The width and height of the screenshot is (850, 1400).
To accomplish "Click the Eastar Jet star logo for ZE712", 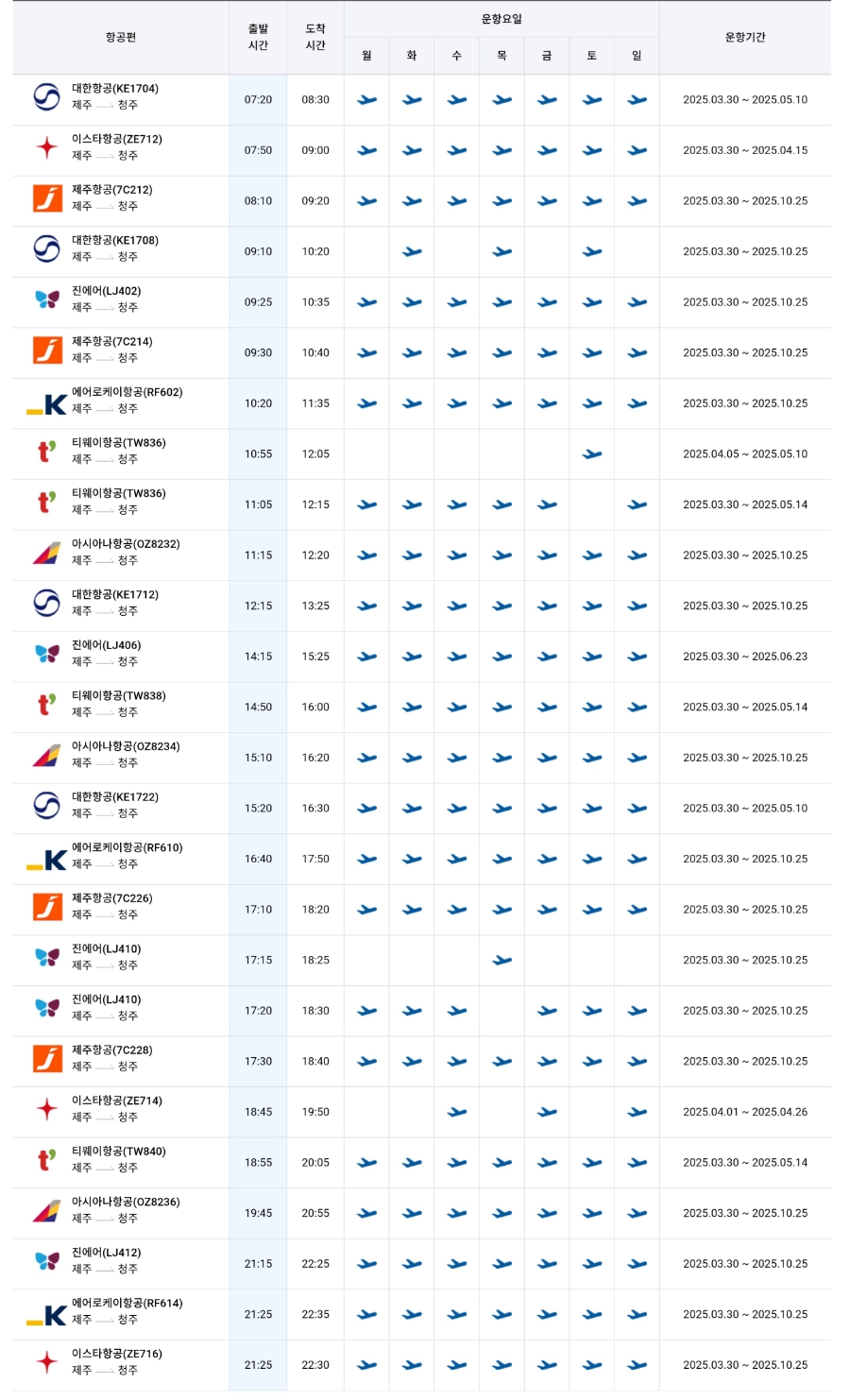I will [x=46, y=147].
